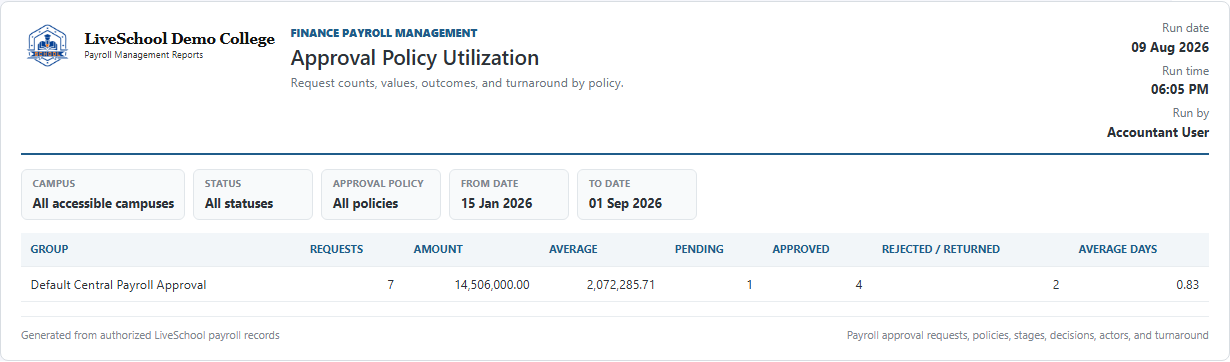Select the Approval Policy filter box

[381, 195]
